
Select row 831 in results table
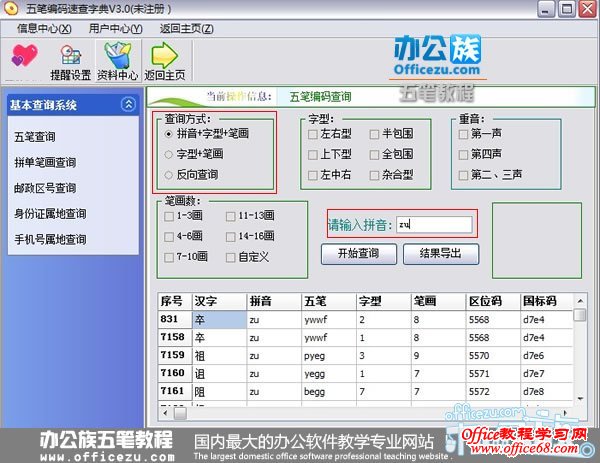tap(365, 320)
